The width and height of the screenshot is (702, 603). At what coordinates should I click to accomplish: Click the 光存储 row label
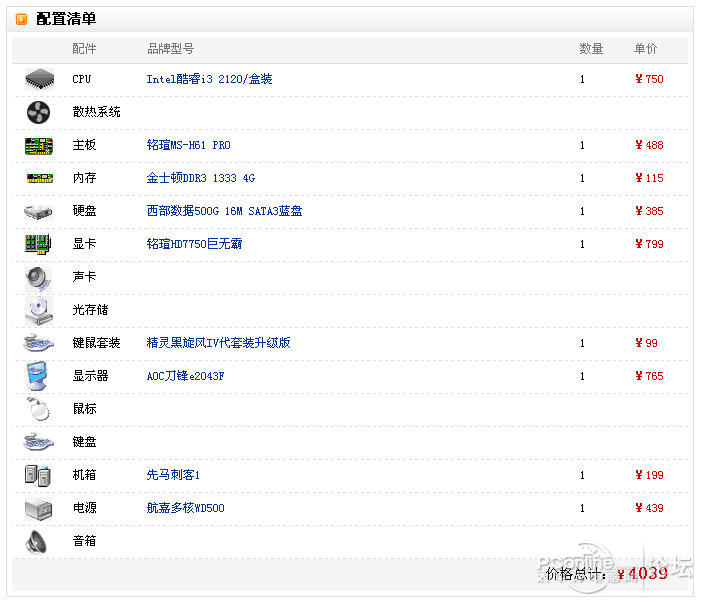point(90,310)
